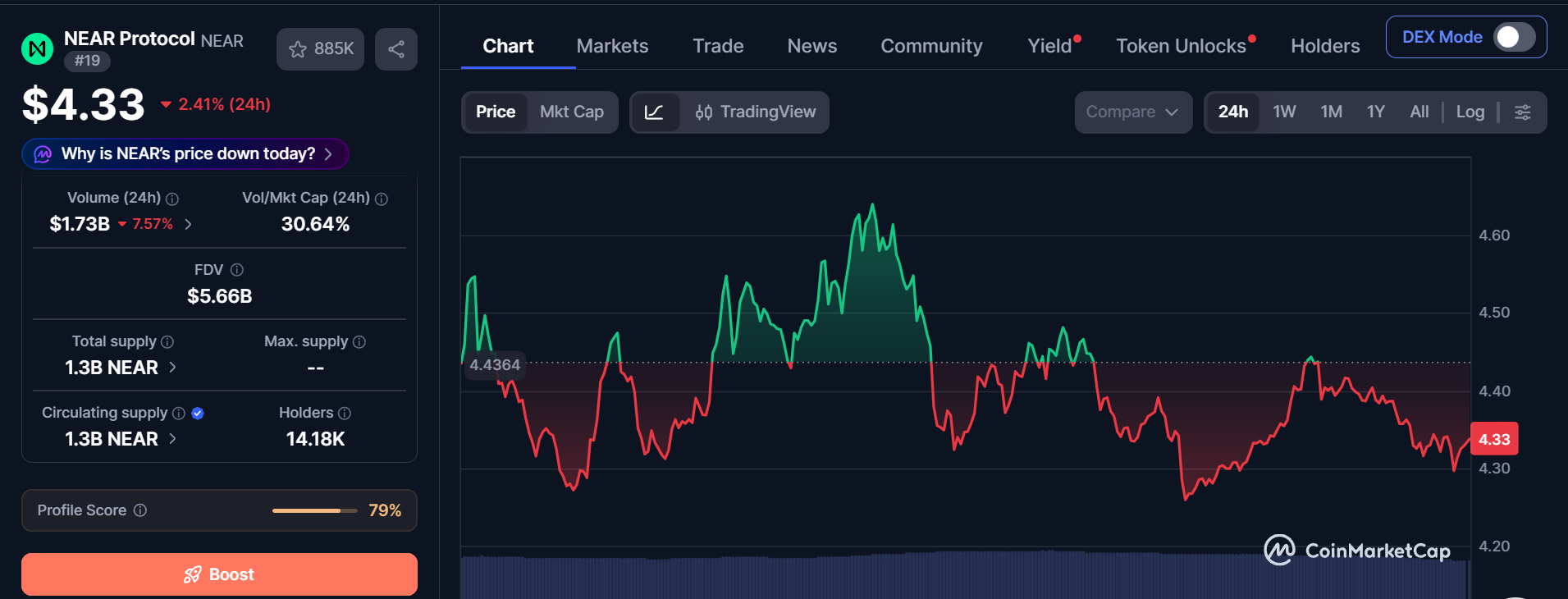Viewport: 1568px width, 599px height.
Task: Open the Markets tab
Action: pos(612,46)
